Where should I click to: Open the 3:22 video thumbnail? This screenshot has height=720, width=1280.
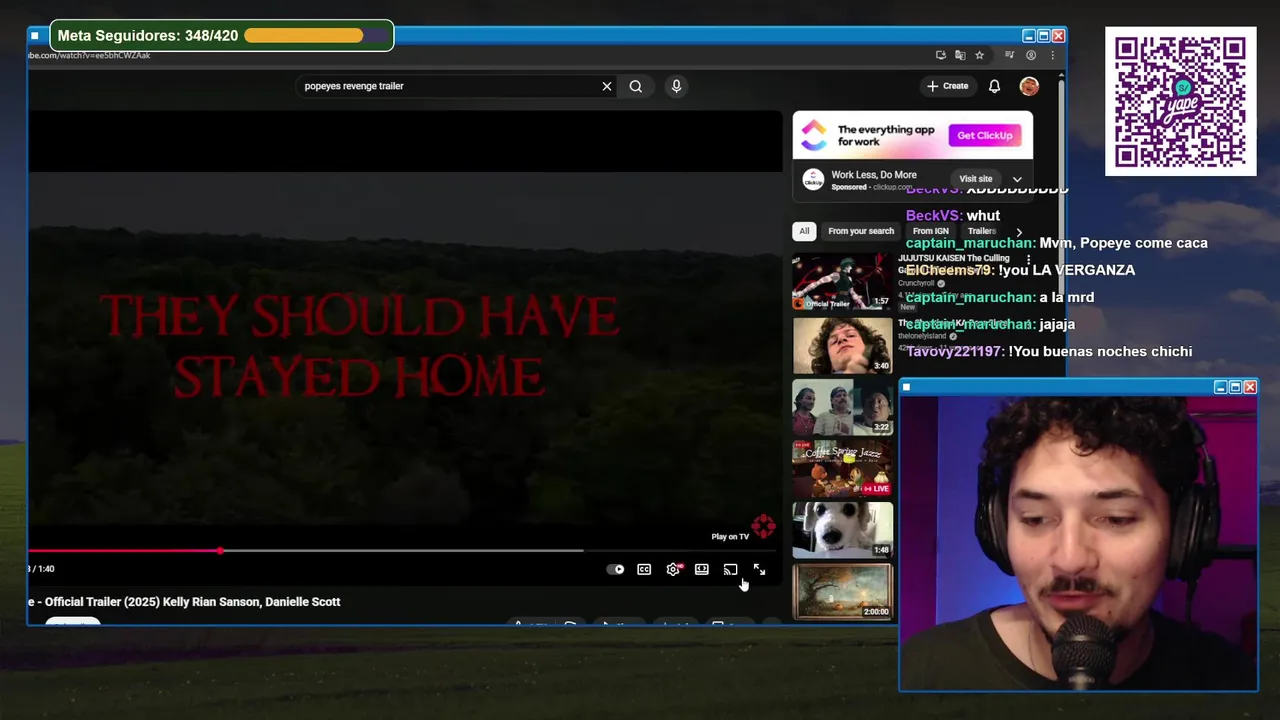tap(842, 407)
